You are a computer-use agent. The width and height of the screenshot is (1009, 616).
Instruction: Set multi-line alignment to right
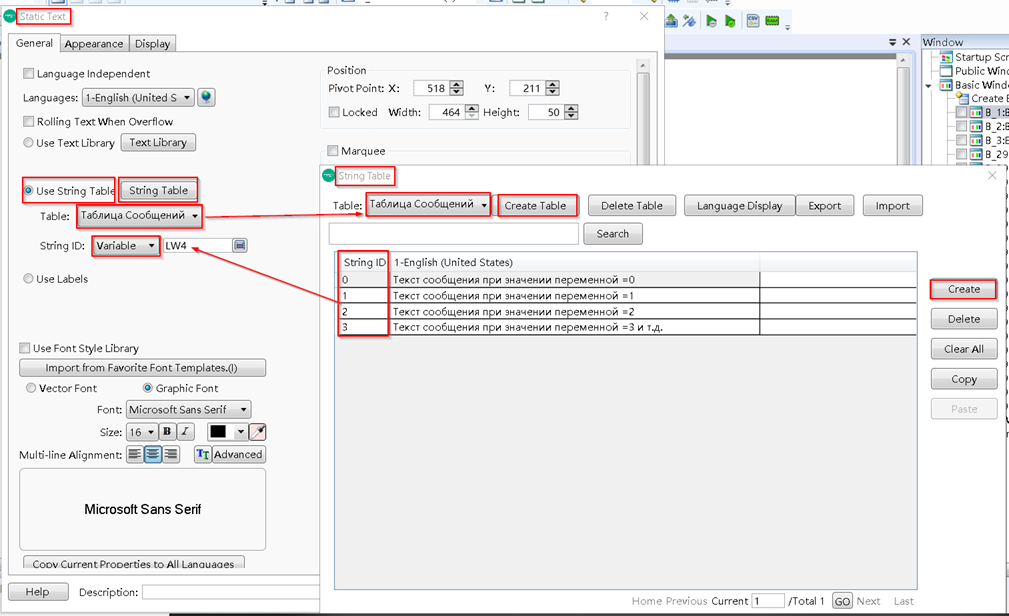(170, 454)
